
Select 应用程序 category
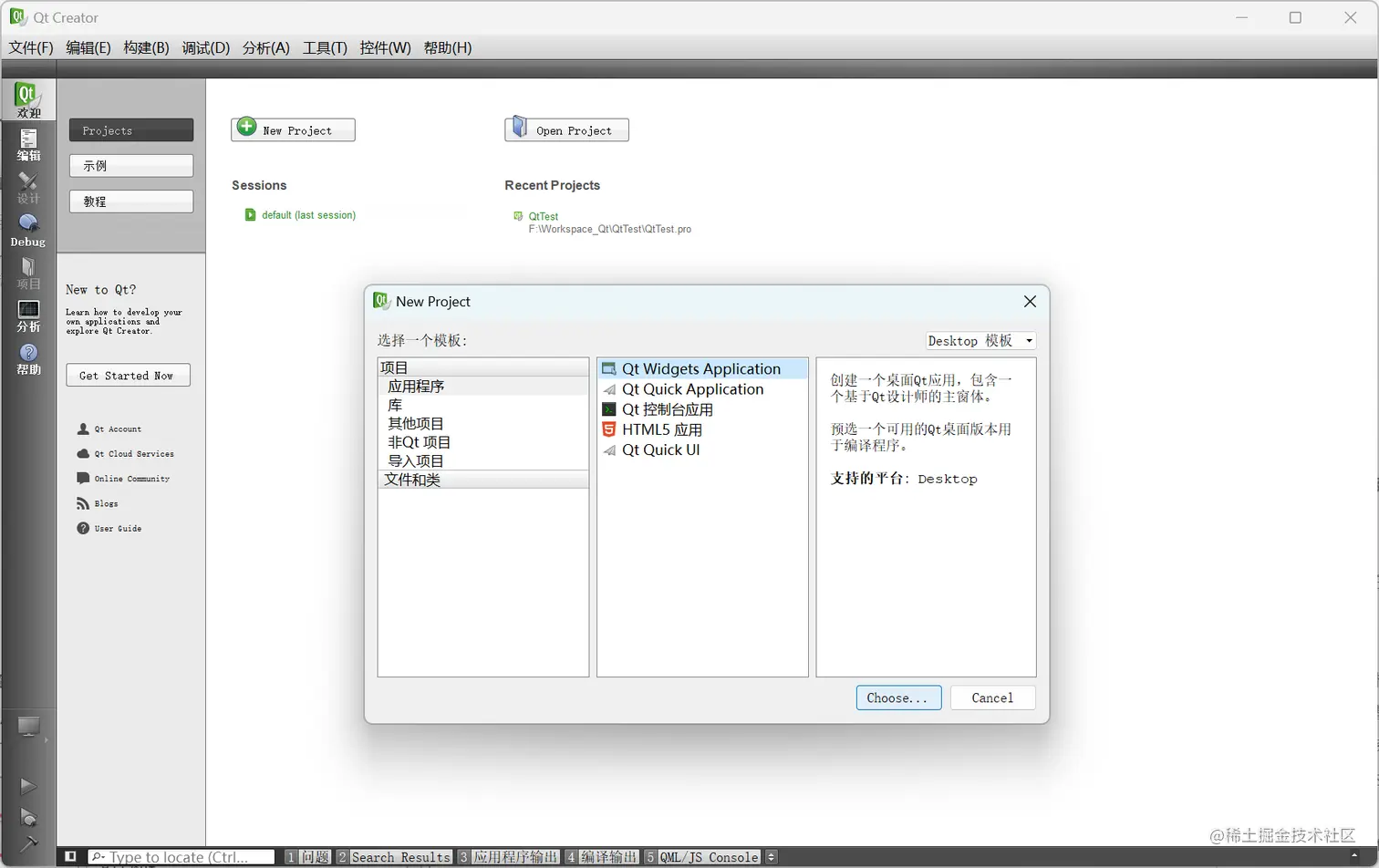coord(483,387)
